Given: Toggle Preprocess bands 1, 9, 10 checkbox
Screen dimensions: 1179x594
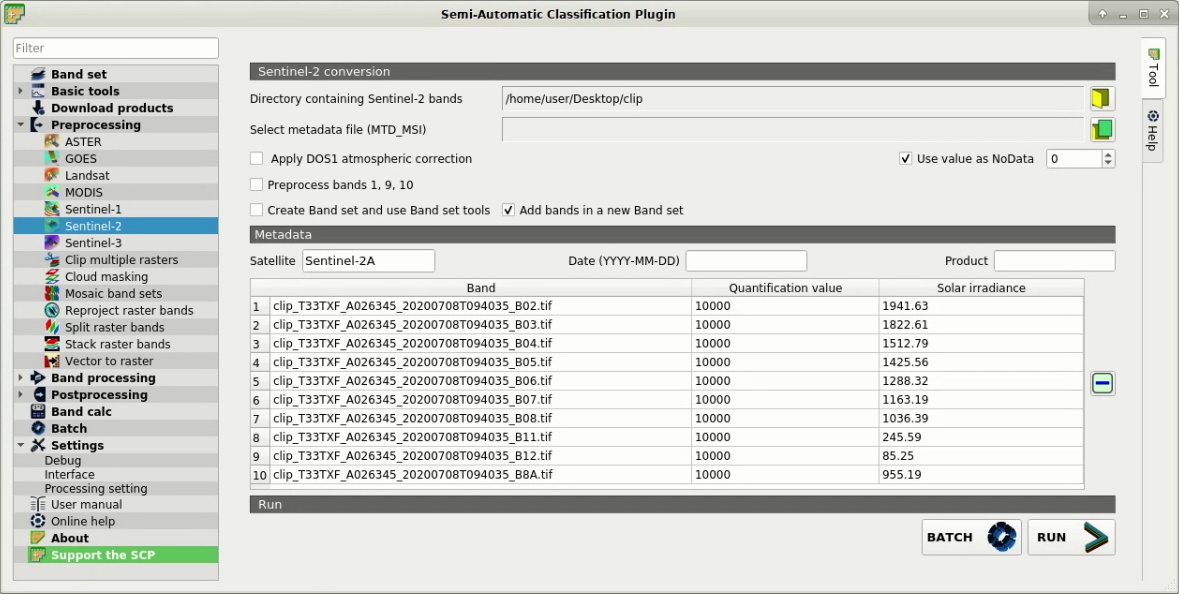Looking at the screenshot, I should [x=256, y=185].
